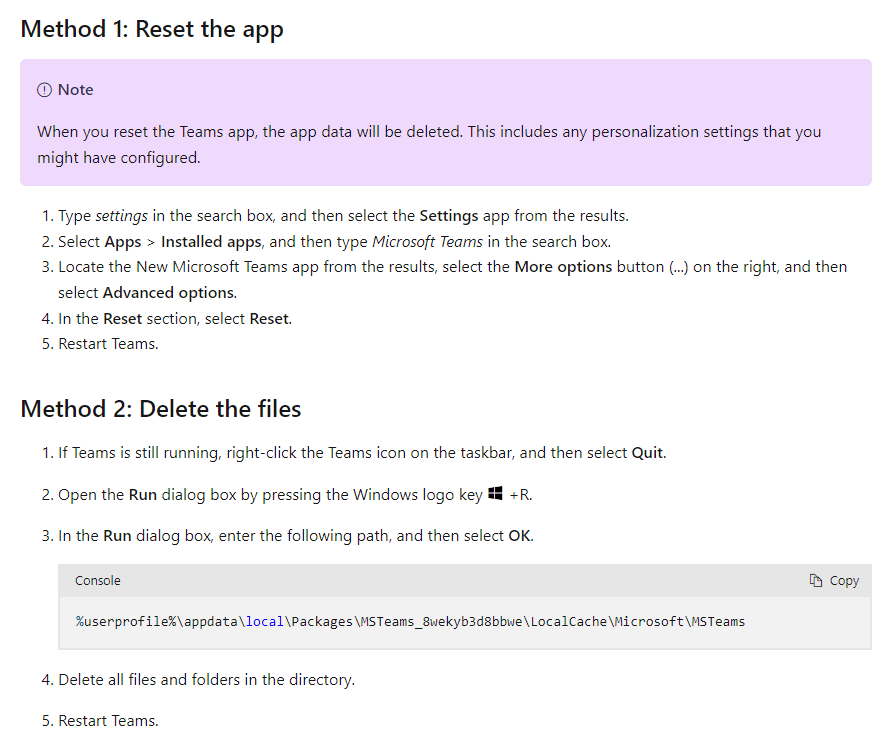Screen dimensions: 872x741
Task: Click the Note info icon
Action: 44,90
